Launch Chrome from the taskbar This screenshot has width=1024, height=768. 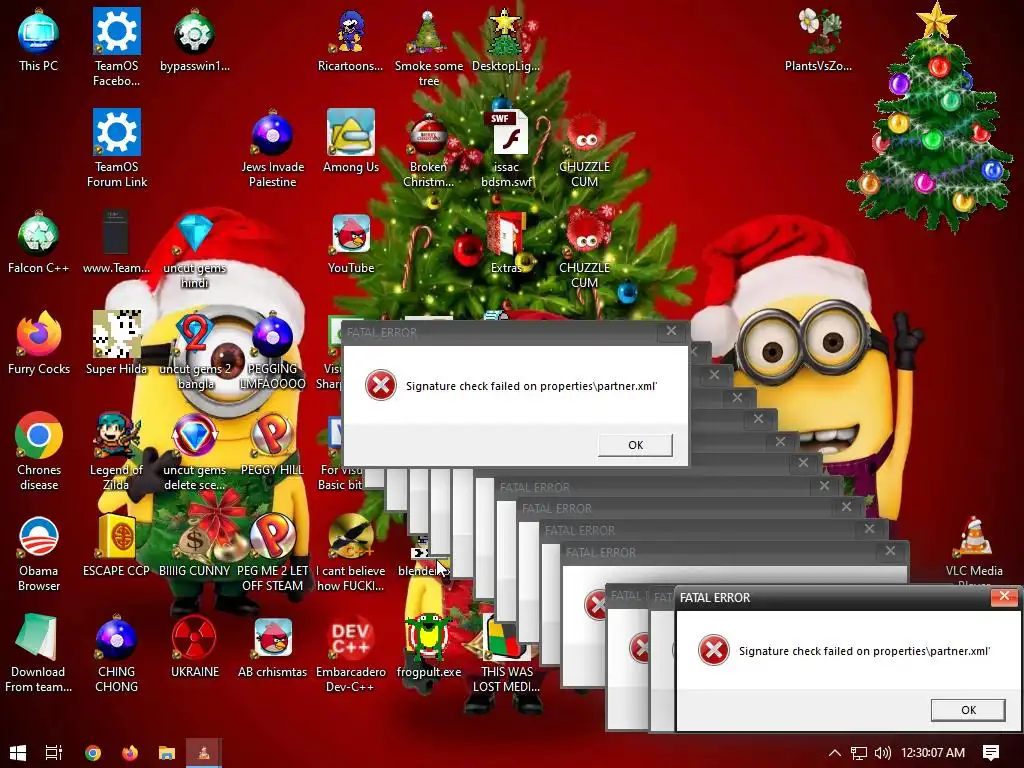tap(93, 752)
